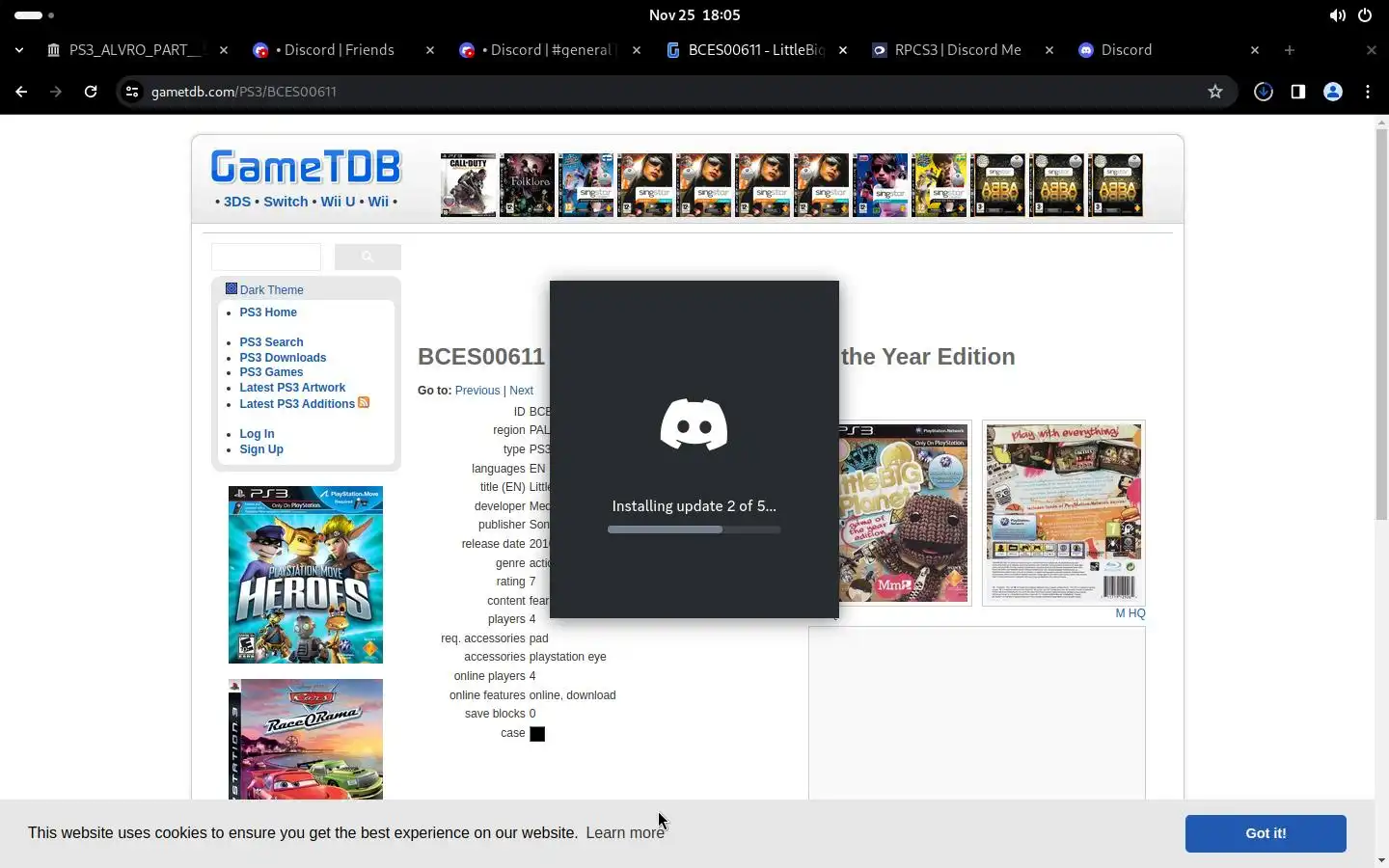The image size is (1389, 868).
Task: Open PS3 Search page
Action: [x=271, y=342]
